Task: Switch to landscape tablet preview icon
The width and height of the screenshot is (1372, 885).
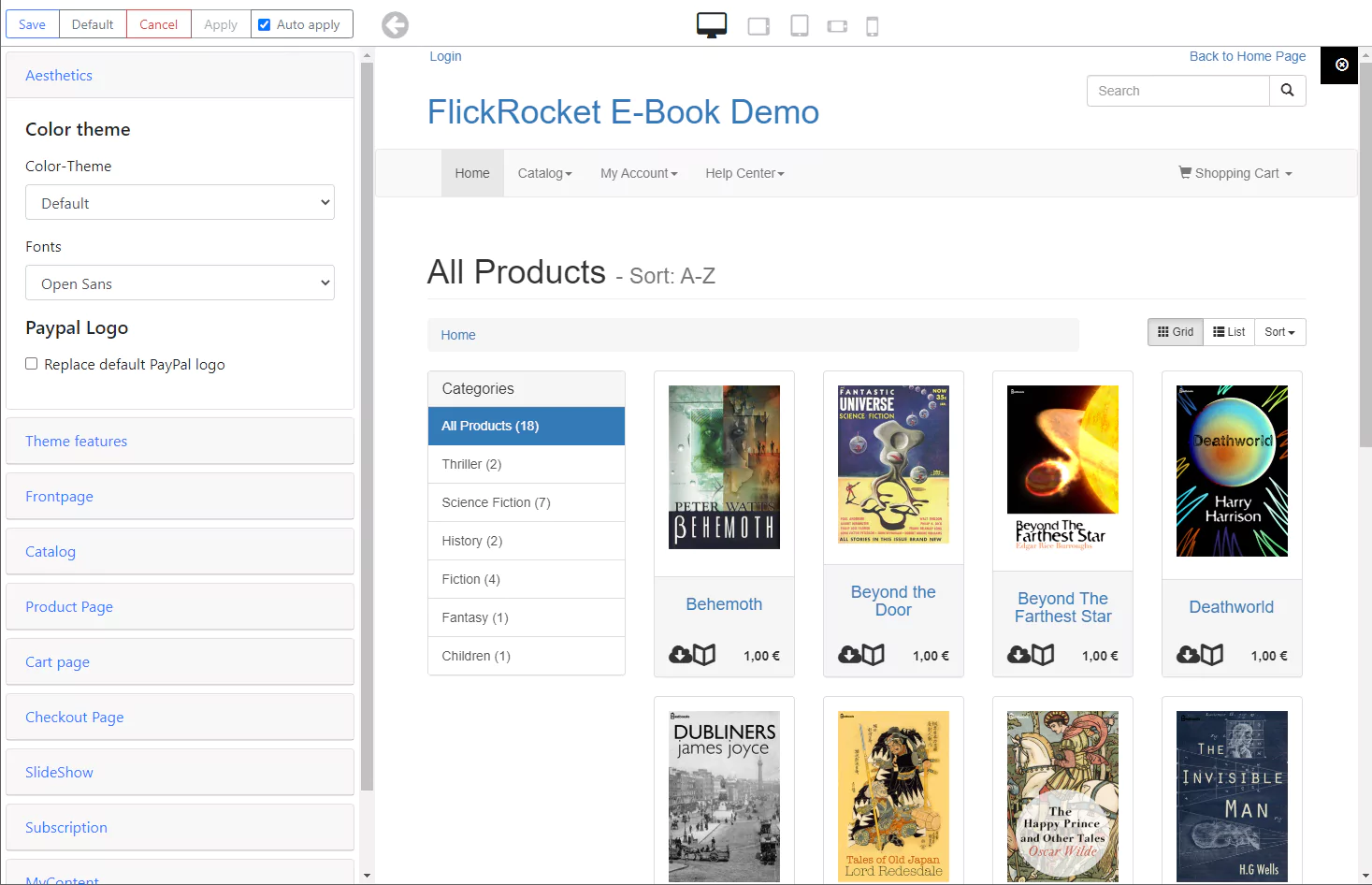Action: pos(758,26)
